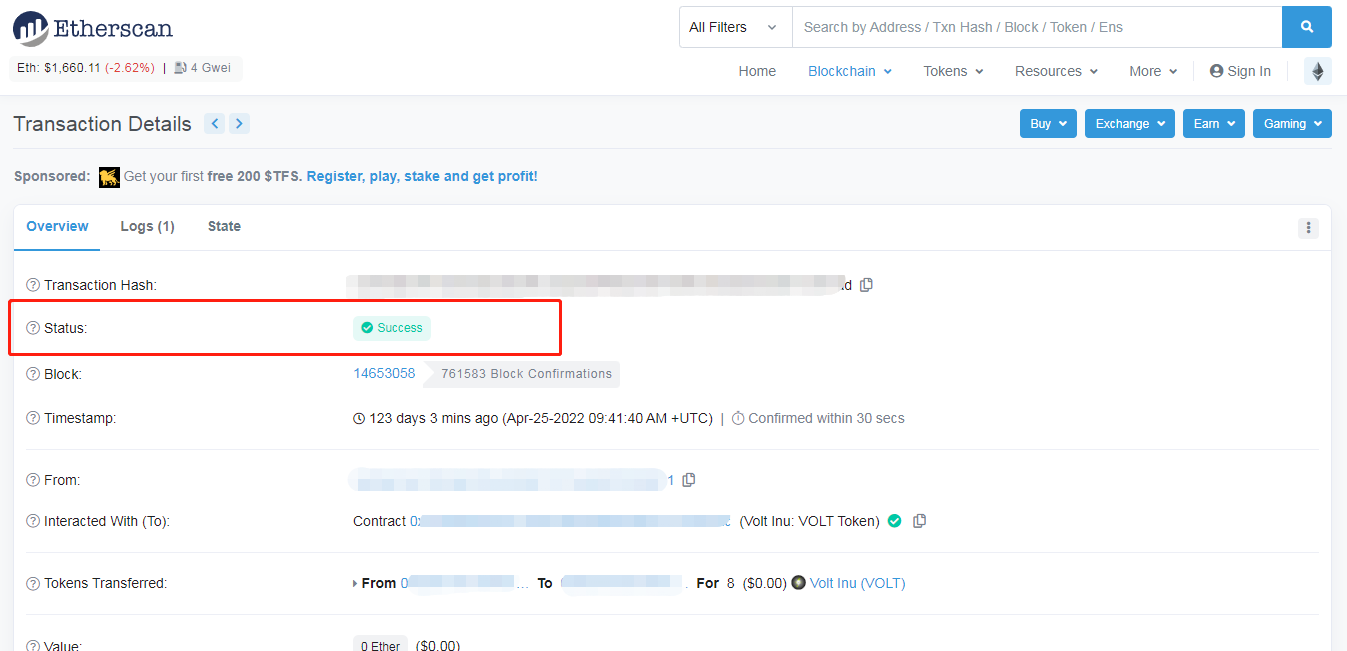The image size is (1347, 651).
Task: Click the search input field
Action: click(1036, 27)
